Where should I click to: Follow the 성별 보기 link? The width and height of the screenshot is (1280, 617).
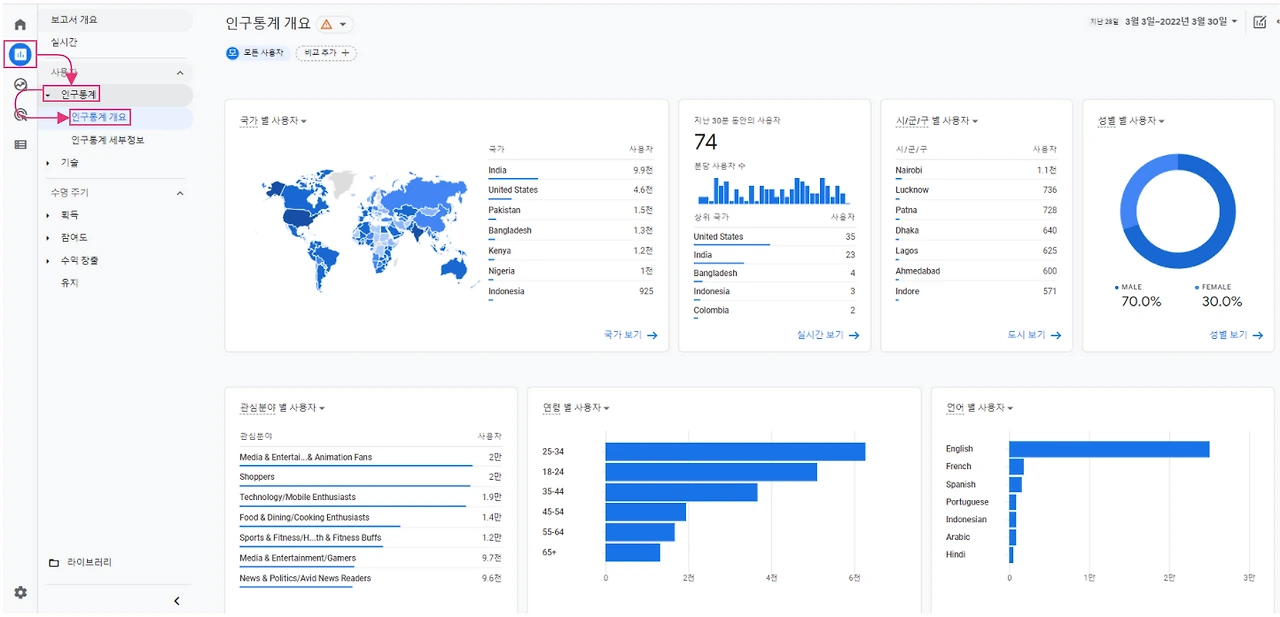click(1236, 336)
